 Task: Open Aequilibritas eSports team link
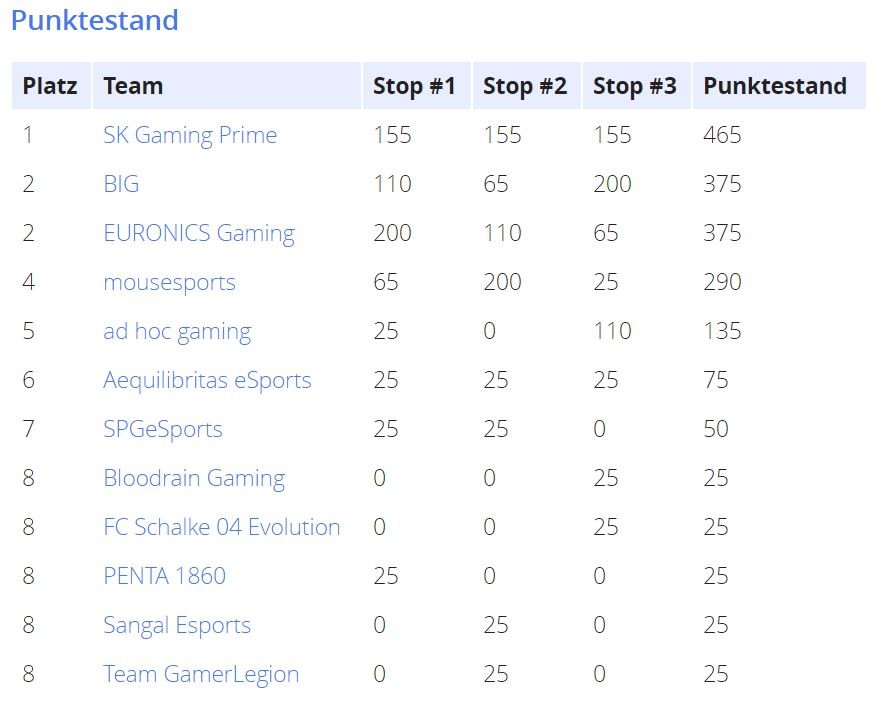coord(207,381)
